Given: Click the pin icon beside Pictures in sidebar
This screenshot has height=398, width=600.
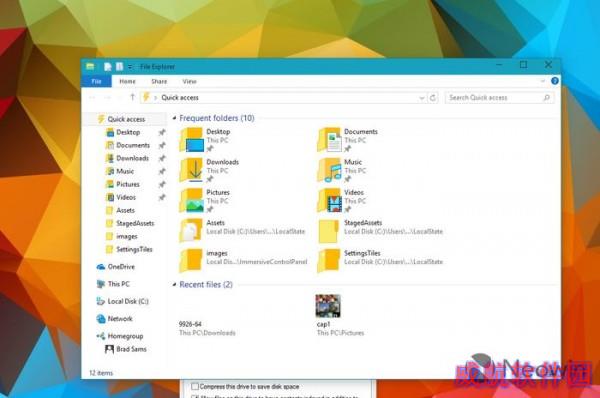Looking at the screenshot, I should 162,184.
